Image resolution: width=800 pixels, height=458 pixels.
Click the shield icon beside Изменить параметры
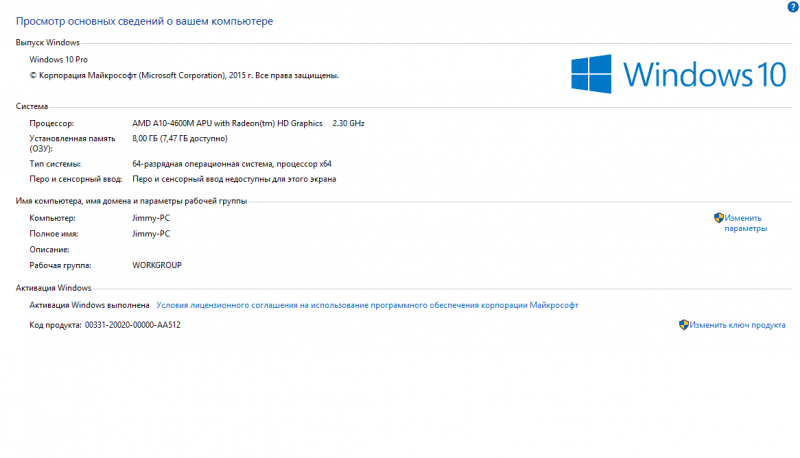click(719, 218)
